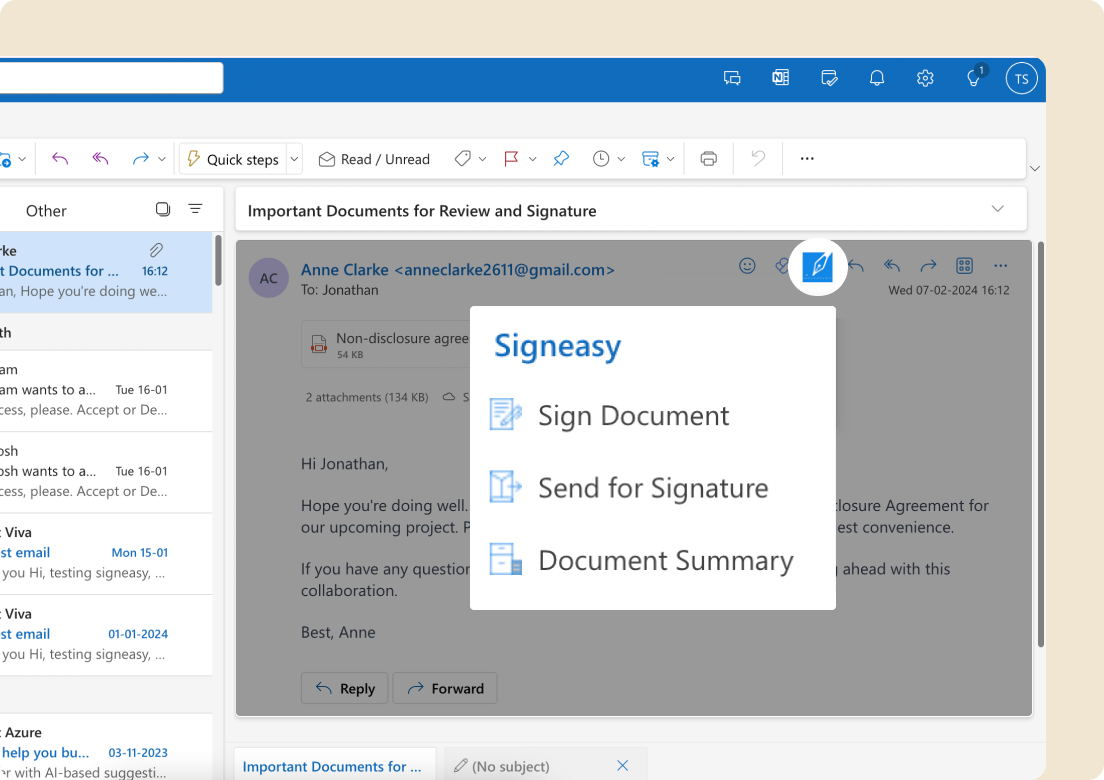Image resolution: width=1104 pixels, height=780 pixels.
Task: Collapse the subject header with its chevron
Action: [997, 209]
